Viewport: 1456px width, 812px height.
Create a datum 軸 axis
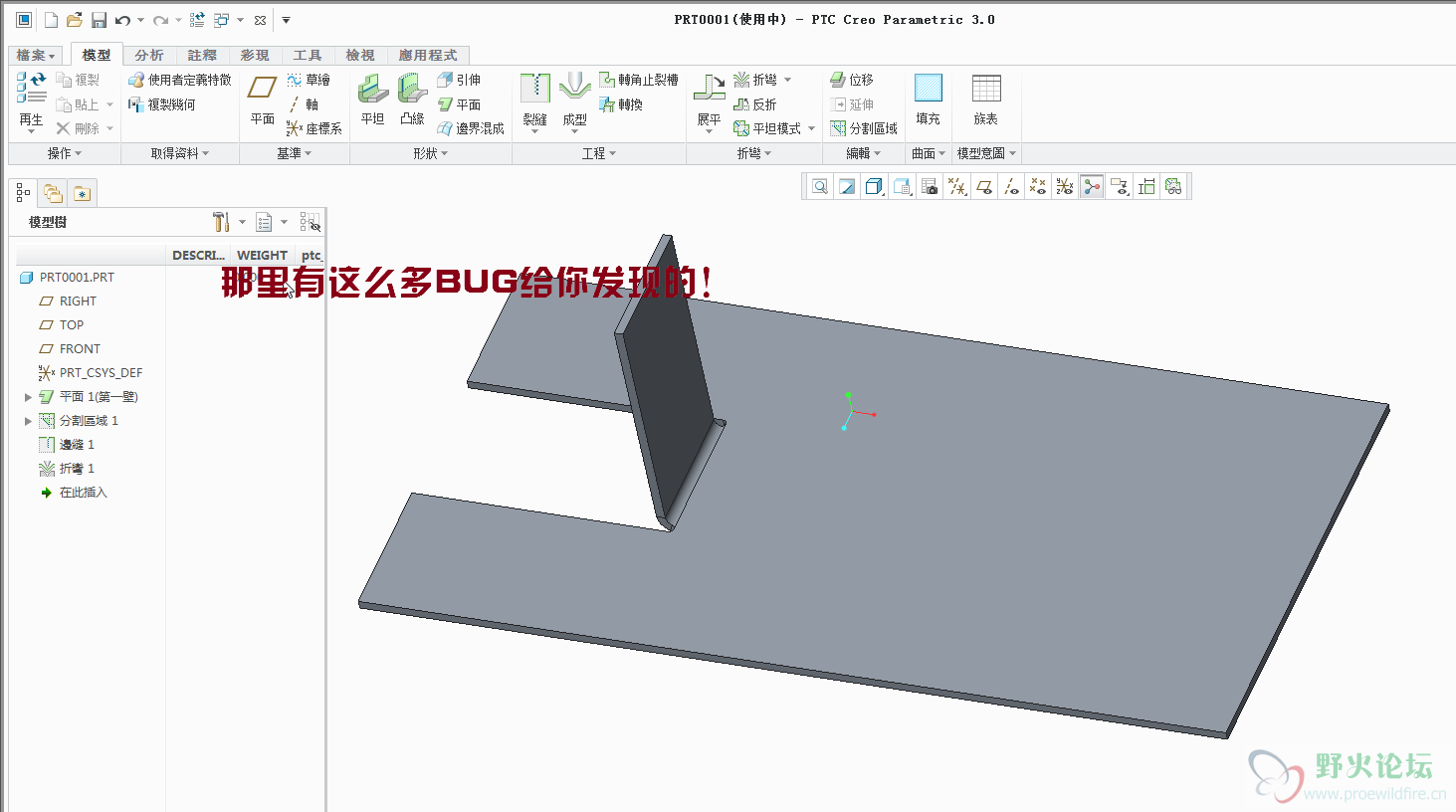[304, 104]
